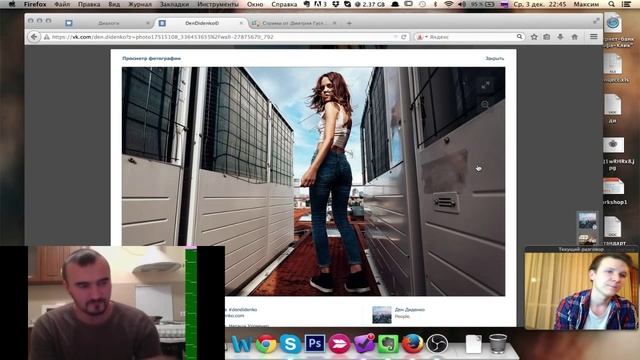Open the Вид menu
640x360 pixels.
pos(114,4)
